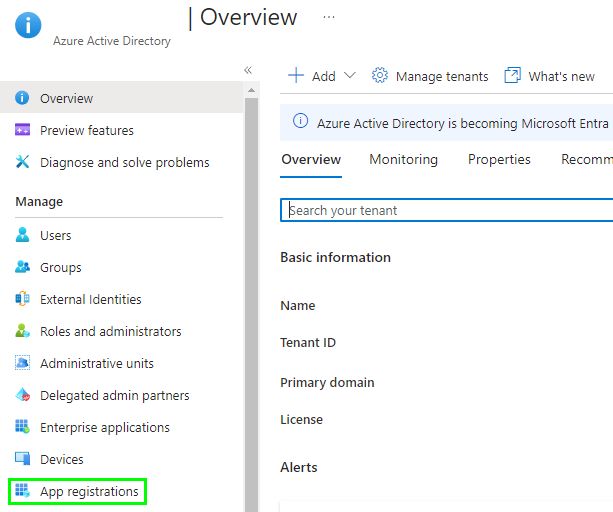Click the Overview page title
The image size is (613, 512).
[x=249, y=18]
